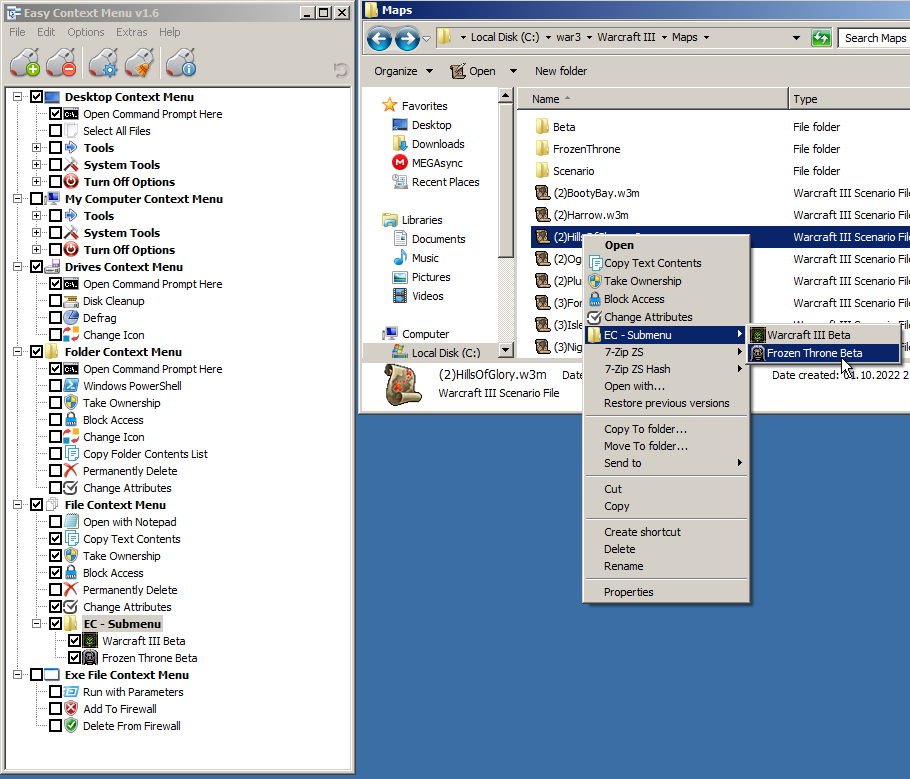Expand System Tools under My Computer Context Menu
This screenshot has height=779, width=910.
[x=37, y=233]
